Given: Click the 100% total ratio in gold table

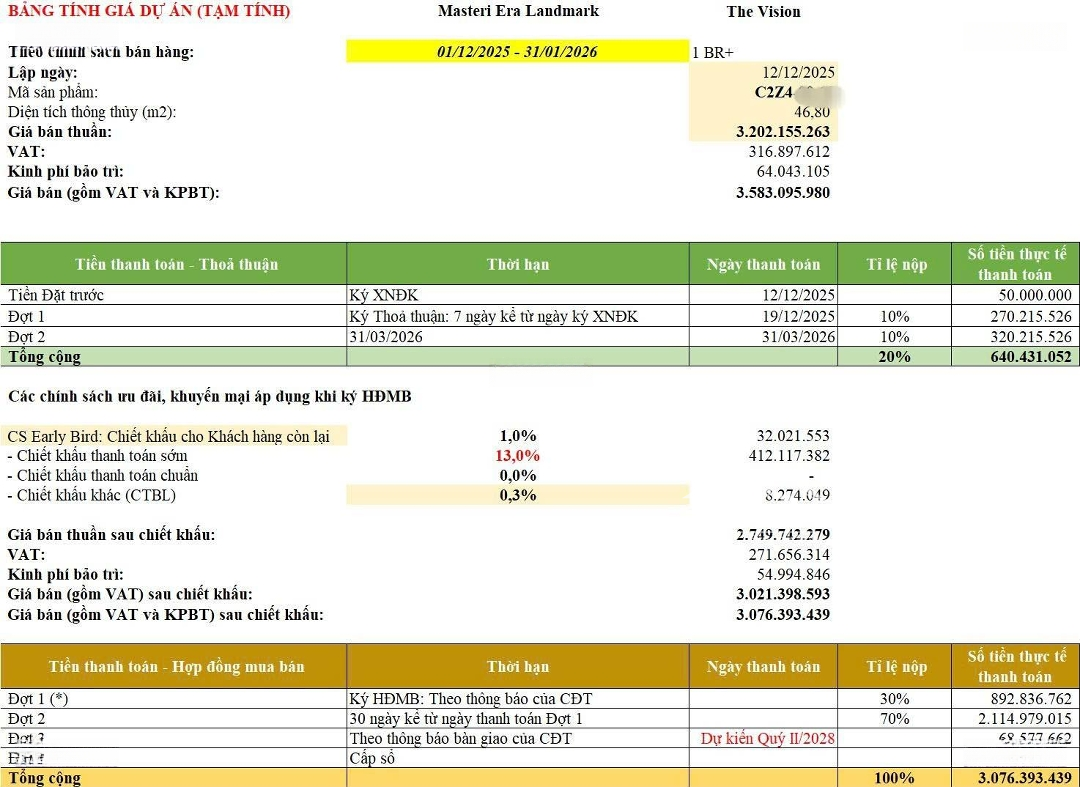Looking at the screenshot, I should 895,778.
